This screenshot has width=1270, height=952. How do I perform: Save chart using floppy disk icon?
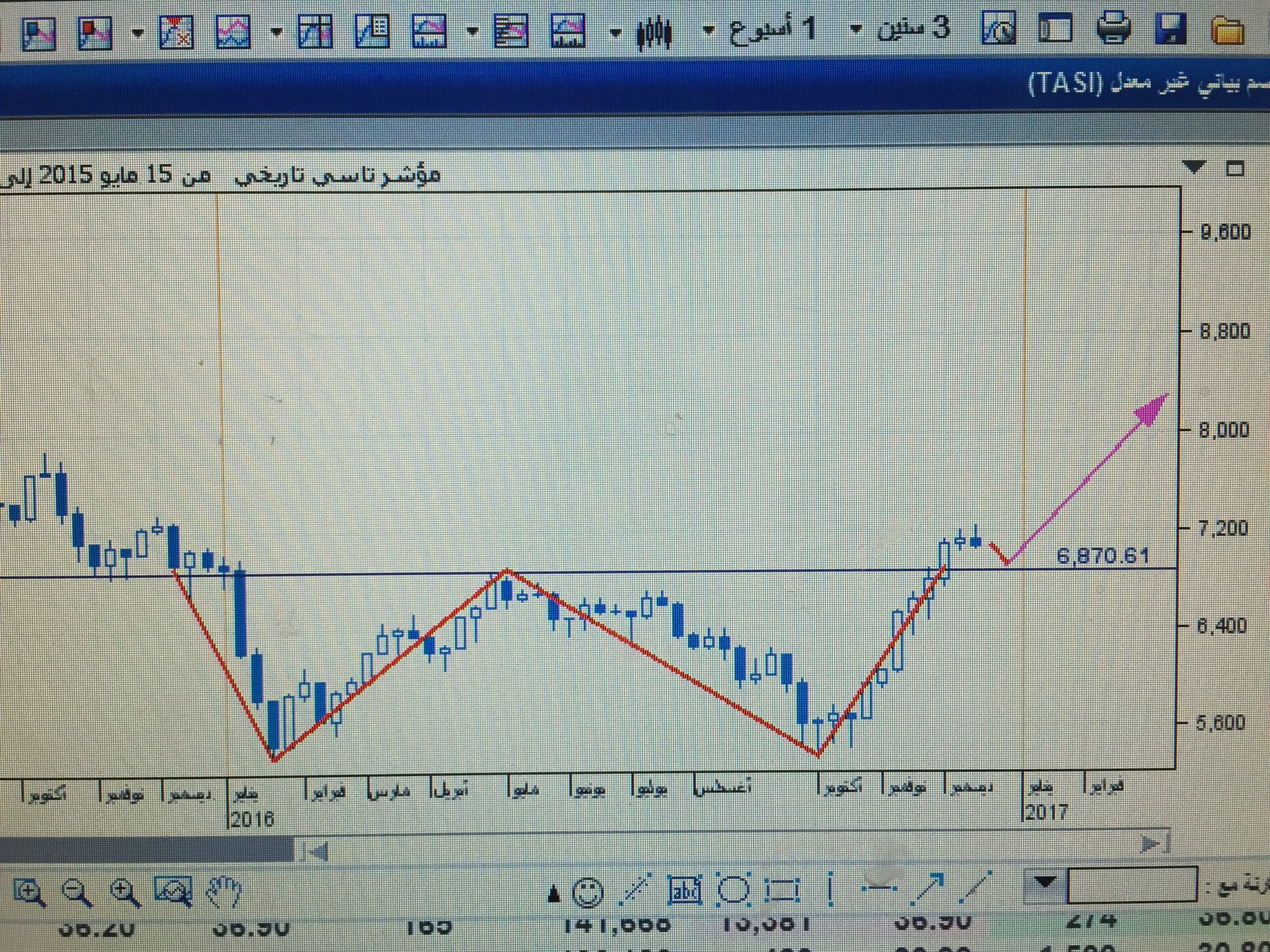point(1170,29)
